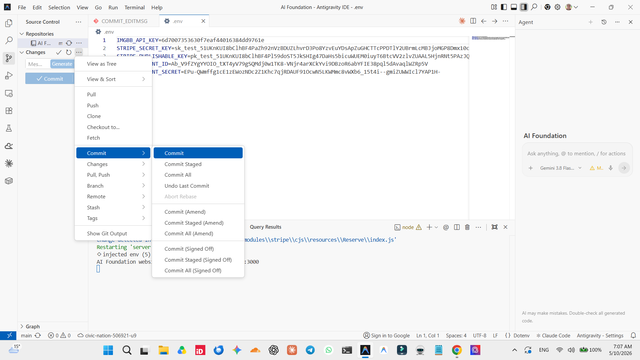Toggle the bottom panel layout
This screenshot has height=360, width=640.
(514, 7)
